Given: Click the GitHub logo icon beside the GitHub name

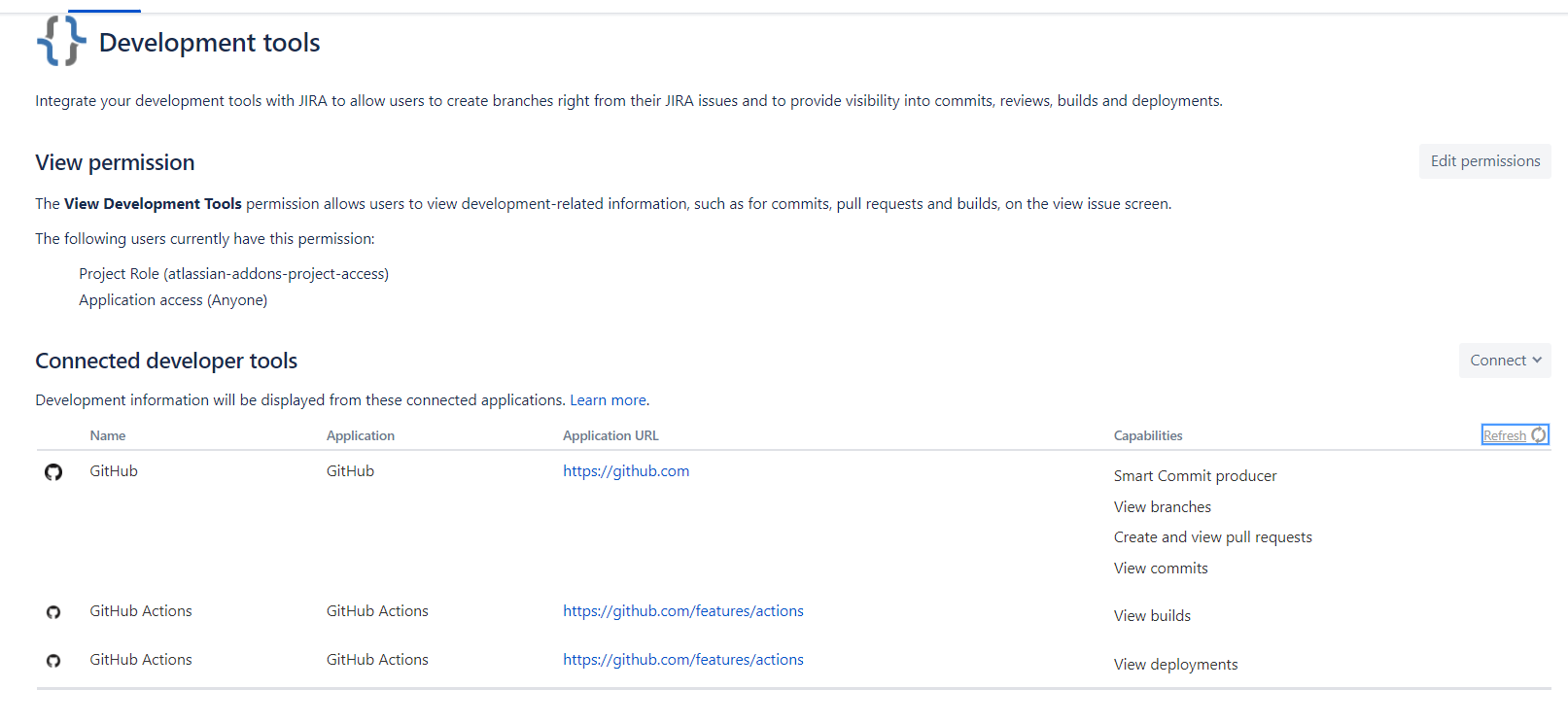Looking at the screenshot, I should [53, 472].
